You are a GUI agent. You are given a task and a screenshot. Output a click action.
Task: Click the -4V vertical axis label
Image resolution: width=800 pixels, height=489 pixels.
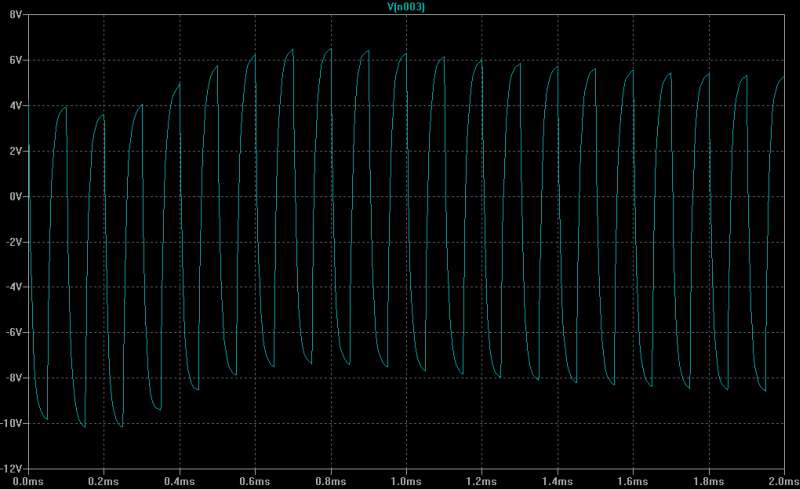click(x=14, y=287)
